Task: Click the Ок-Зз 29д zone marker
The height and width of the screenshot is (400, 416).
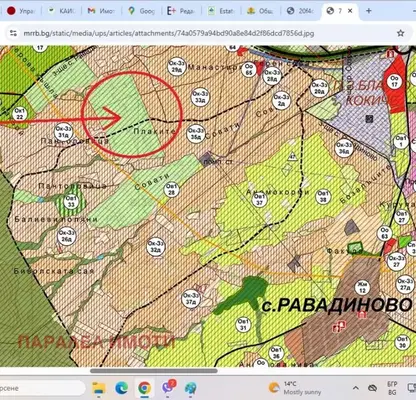Action: pyautogui.click(x=177, y=67)
